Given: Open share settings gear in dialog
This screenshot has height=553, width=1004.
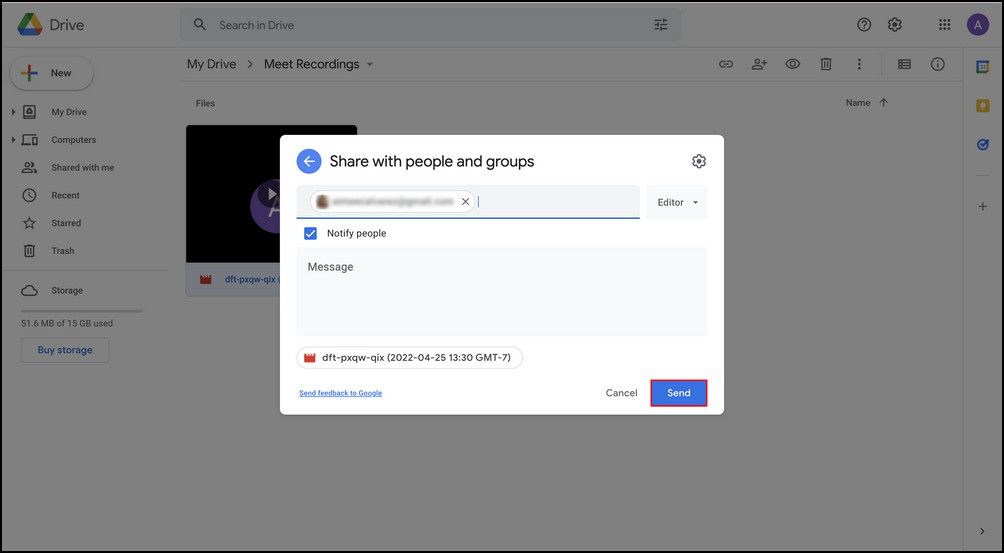Looking at the screenshot, I should click(699, 161).
